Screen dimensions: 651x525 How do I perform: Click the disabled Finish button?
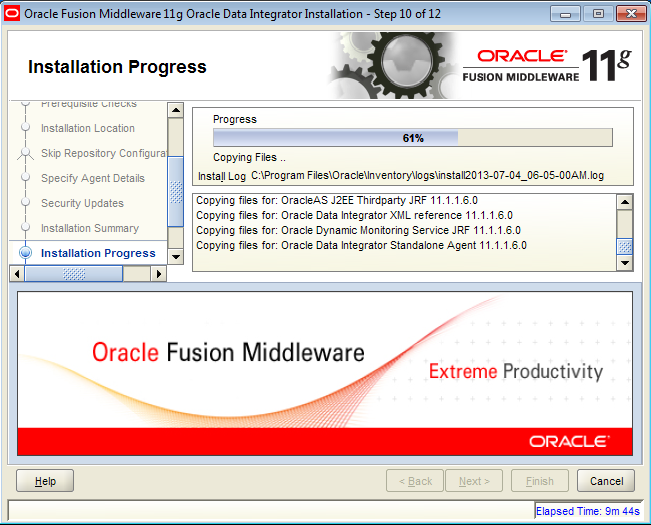[539, 481]
